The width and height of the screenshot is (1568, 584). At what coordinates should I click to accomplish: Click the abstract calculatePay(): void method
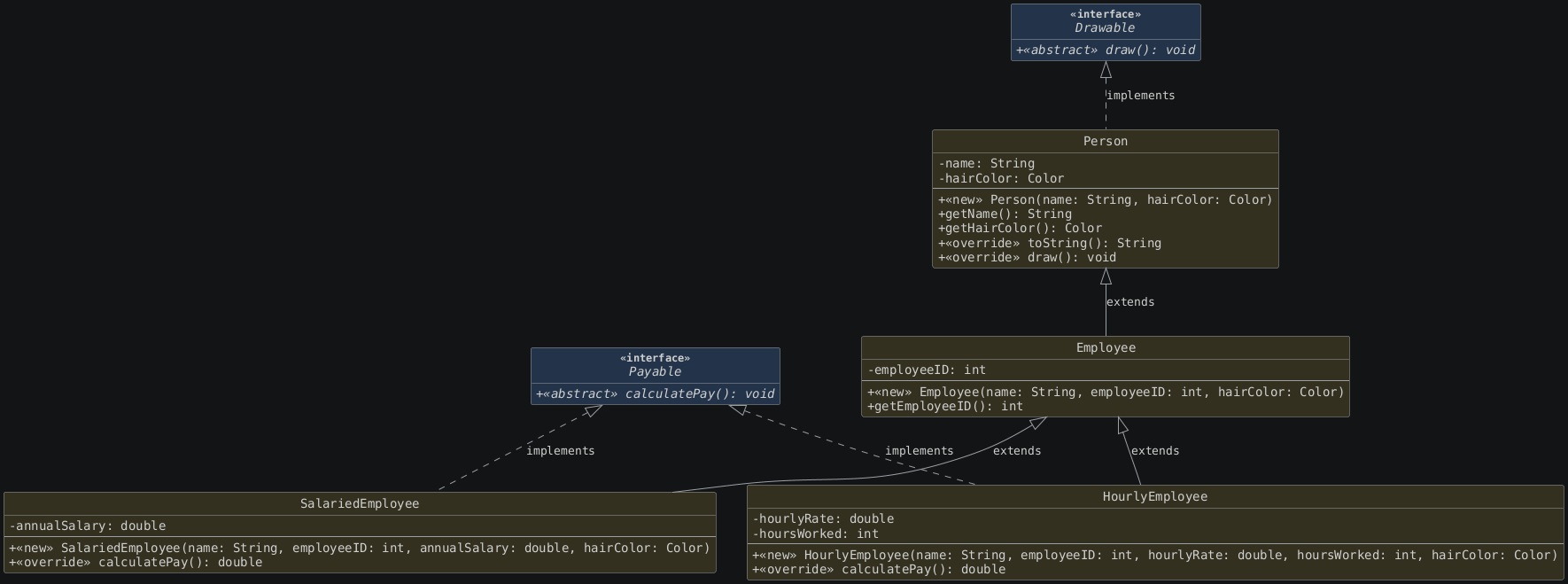pyautogui.click(x=656, y=393)
